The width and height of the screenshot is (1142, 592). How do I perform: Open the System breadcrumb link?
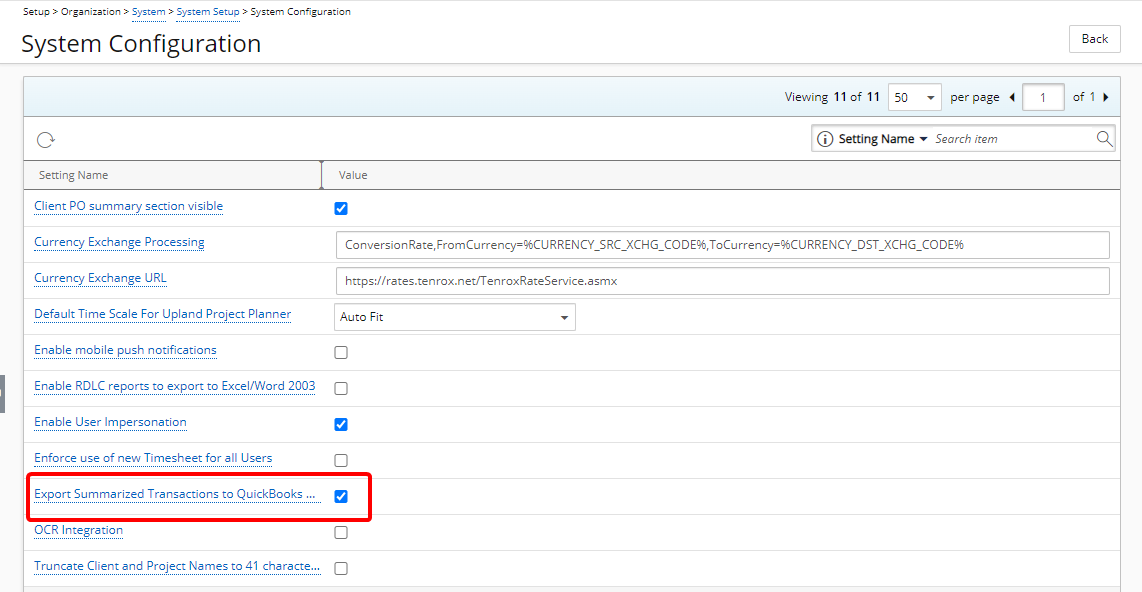click(149, 12)
